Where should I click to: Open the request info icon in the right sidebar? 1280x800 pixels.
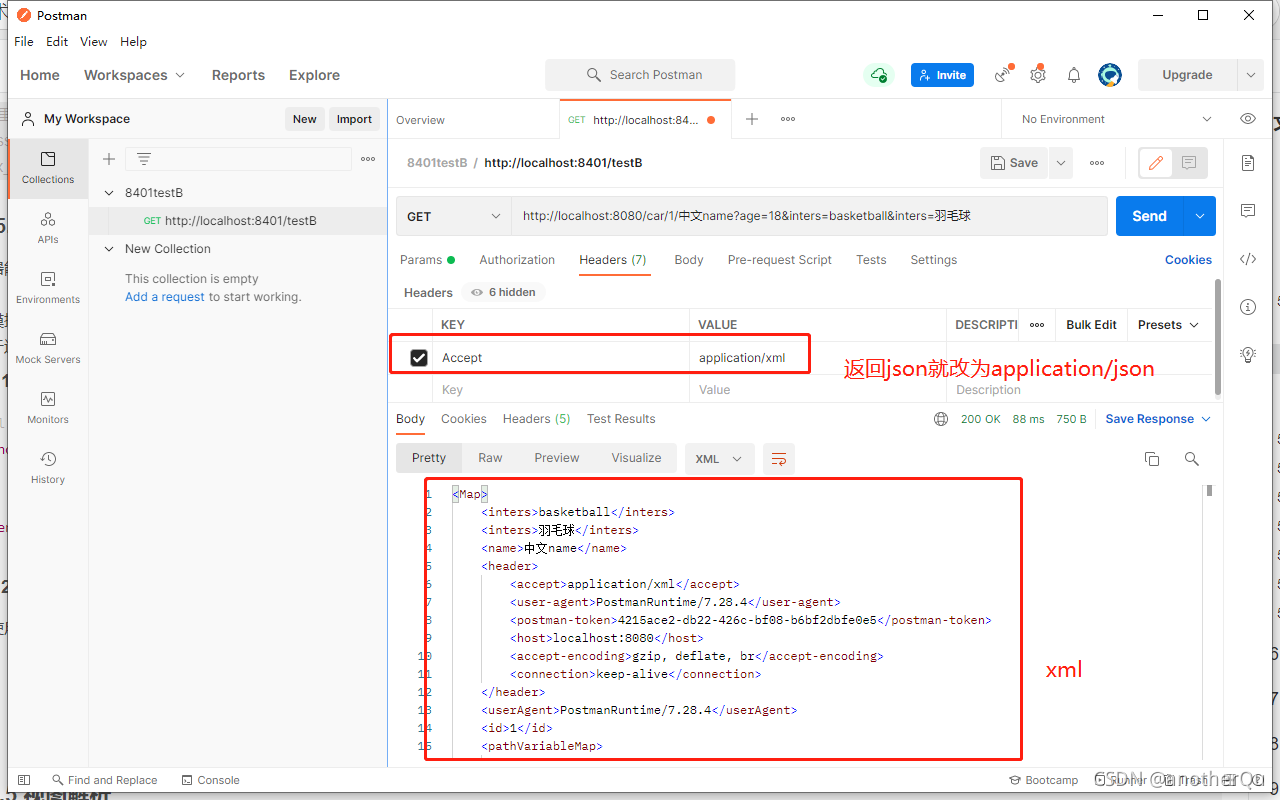1248,307
